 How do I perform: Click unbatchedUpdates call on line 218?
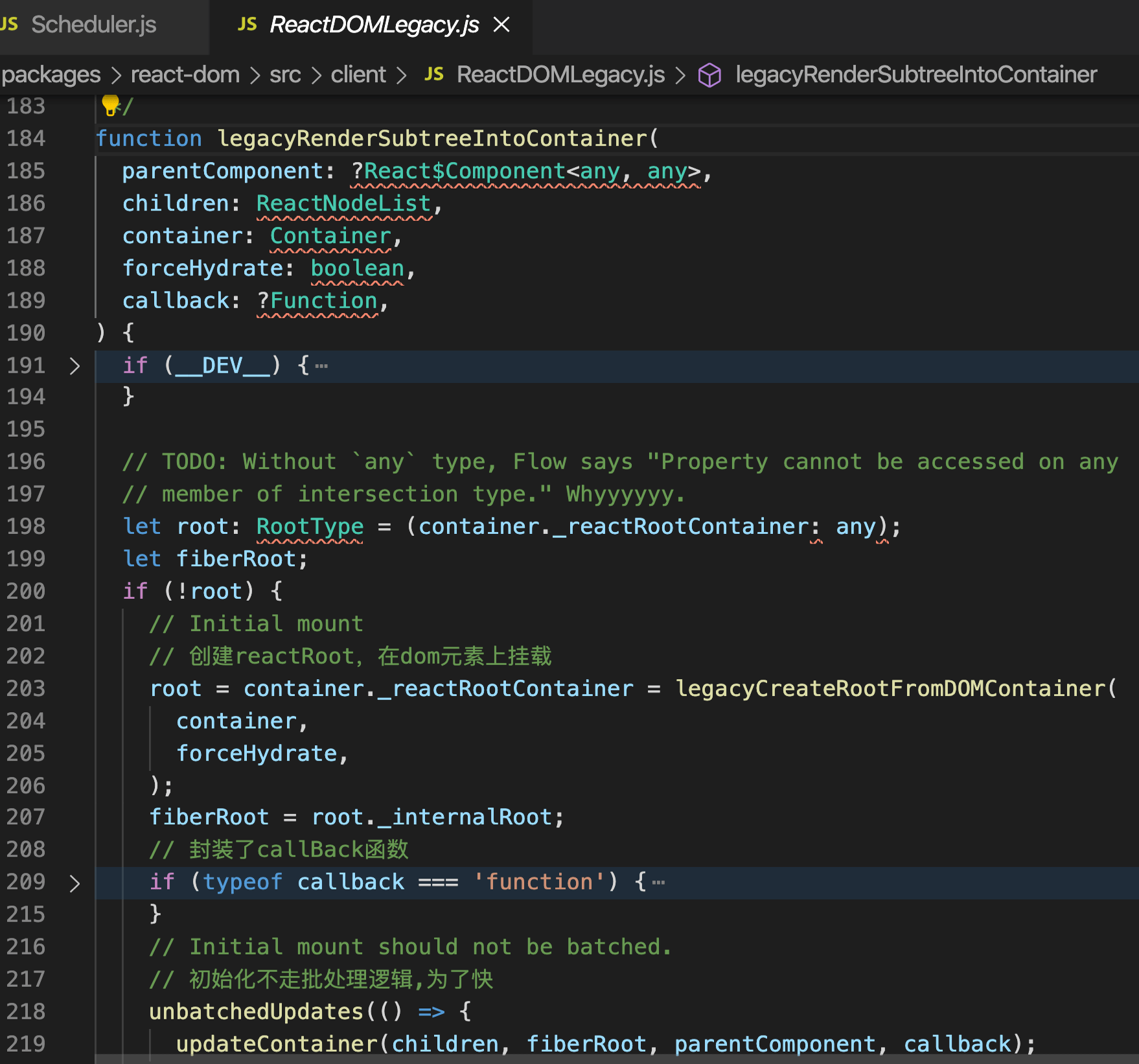(256, 1012)
